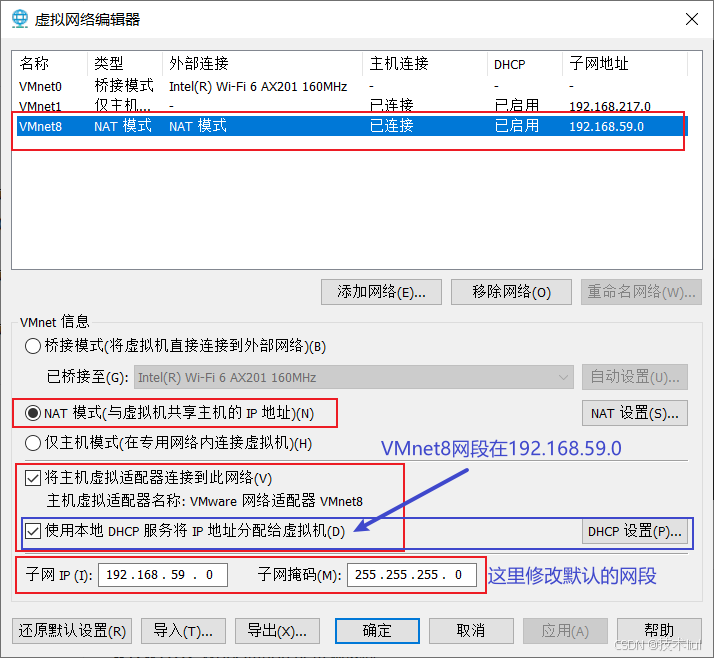This screenshot has width=714, height=658.
Task: Click the 子网地址 column header
Action: (x=625, y=63)
